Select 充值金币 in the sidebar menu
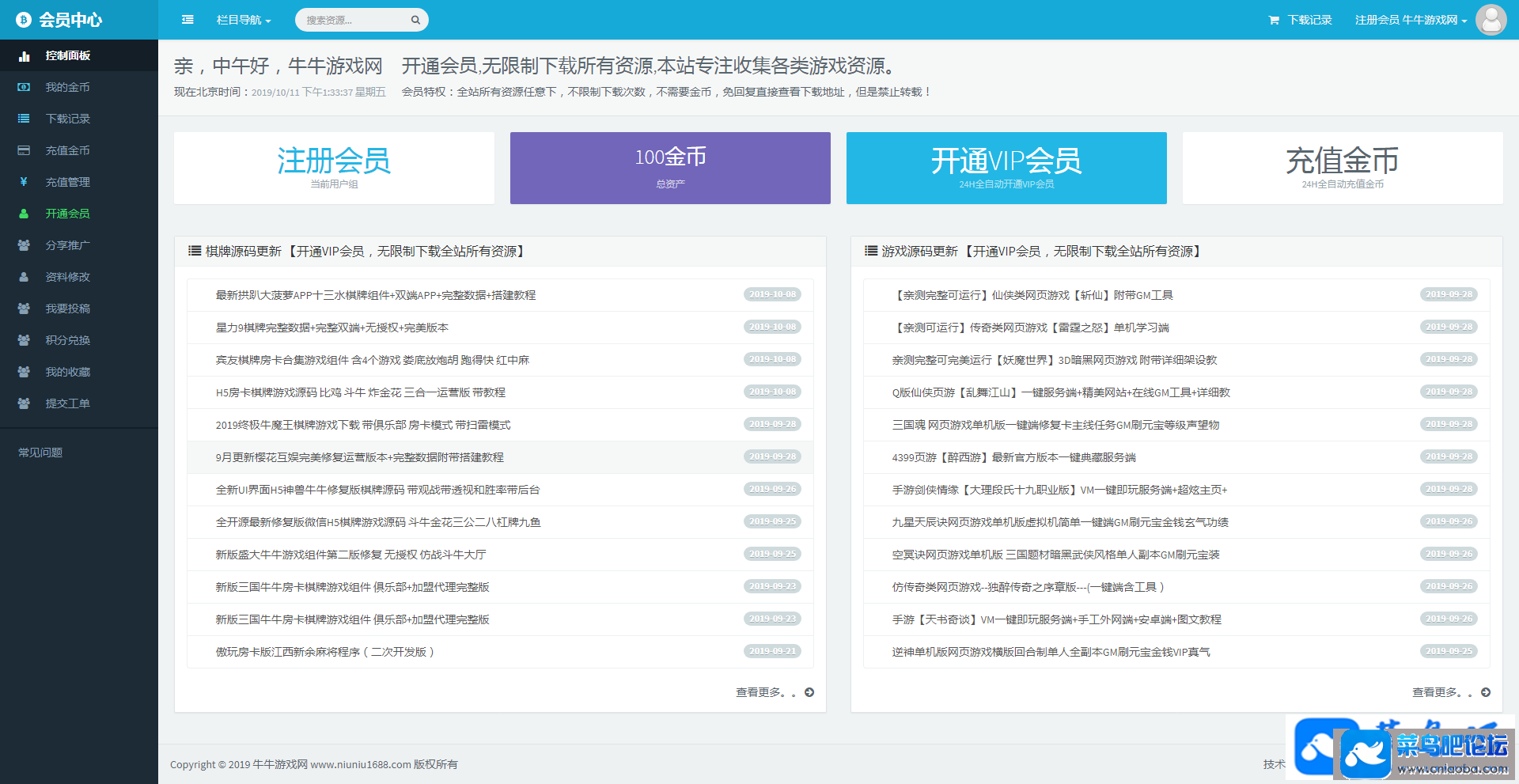Image resolution: width=1519 pixels, height=784 pixels. pyautogui.click(x=79, y=150)
